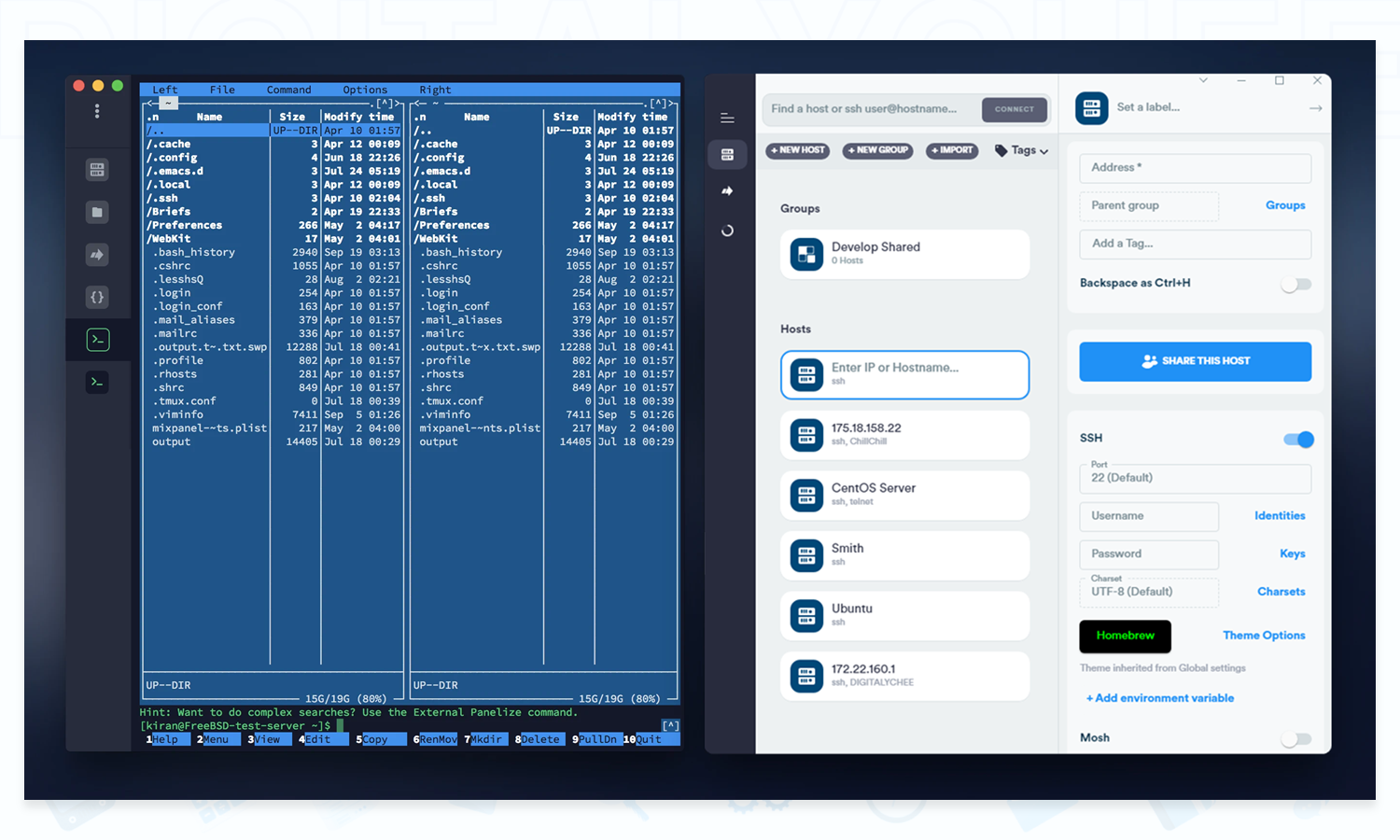Select the bottom terminal tab icon
Viewport: 1400px width, 840px height.
click(97, 382)
